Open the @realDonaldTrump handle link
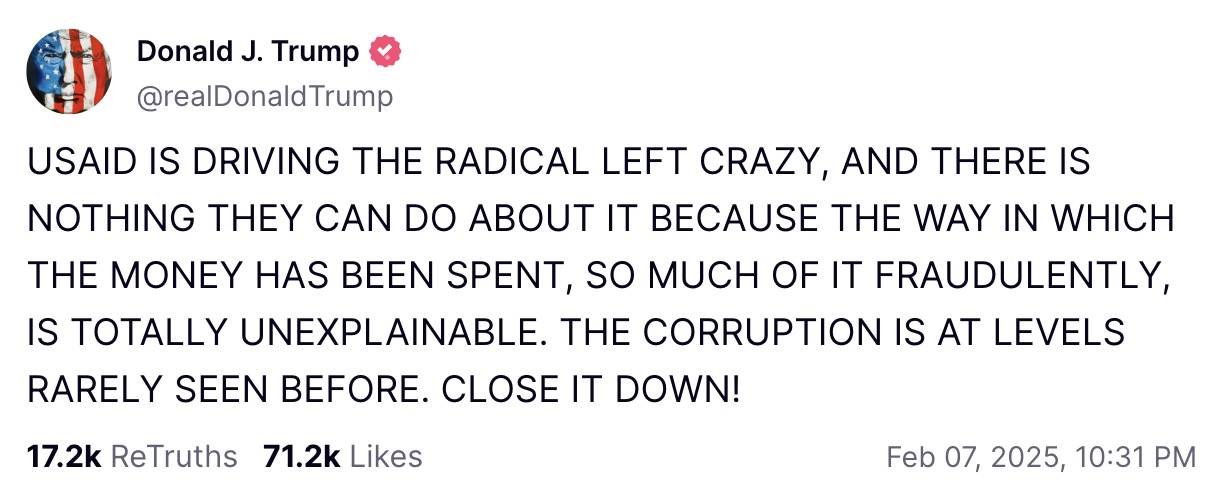 [264, 96]
